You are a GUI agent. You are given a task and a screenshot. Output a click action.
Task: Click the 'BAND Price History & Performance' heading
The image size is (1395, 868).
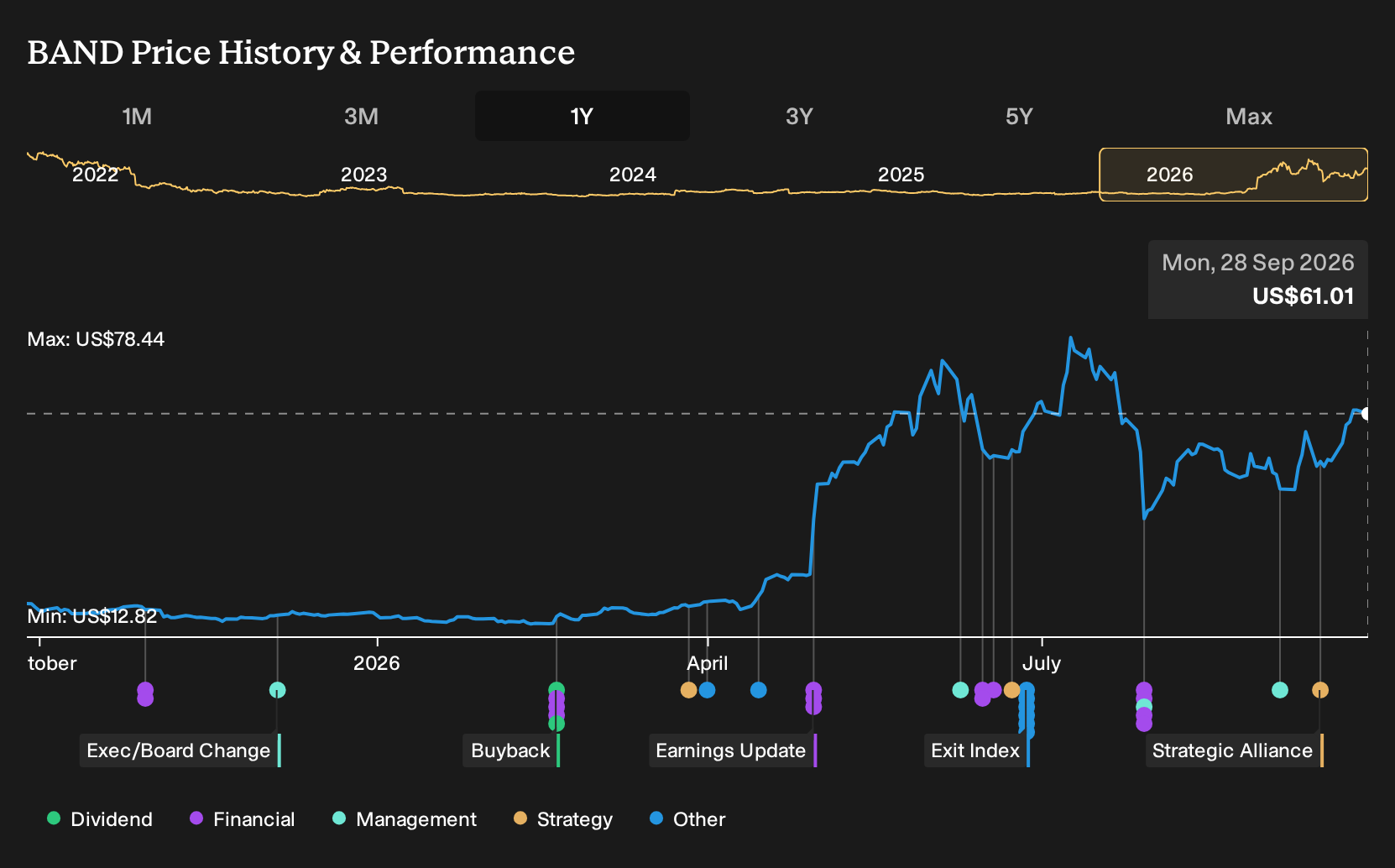pos(301,52)
